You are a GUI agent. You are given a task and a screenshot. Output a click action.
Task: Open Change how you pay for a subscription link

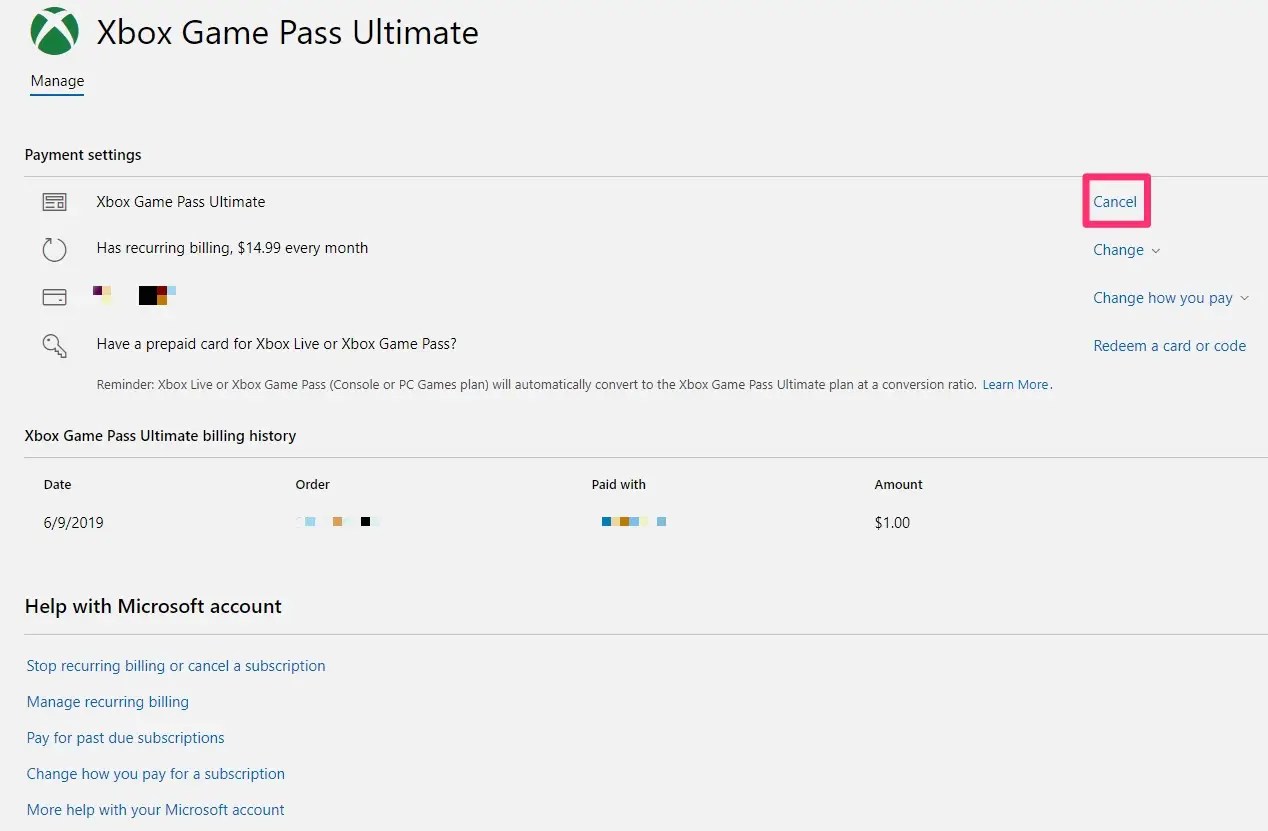click(x=156, y=774)
